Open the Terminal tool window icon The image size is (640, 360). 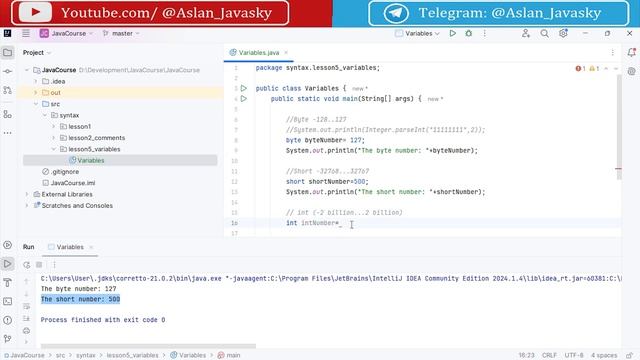7,301
